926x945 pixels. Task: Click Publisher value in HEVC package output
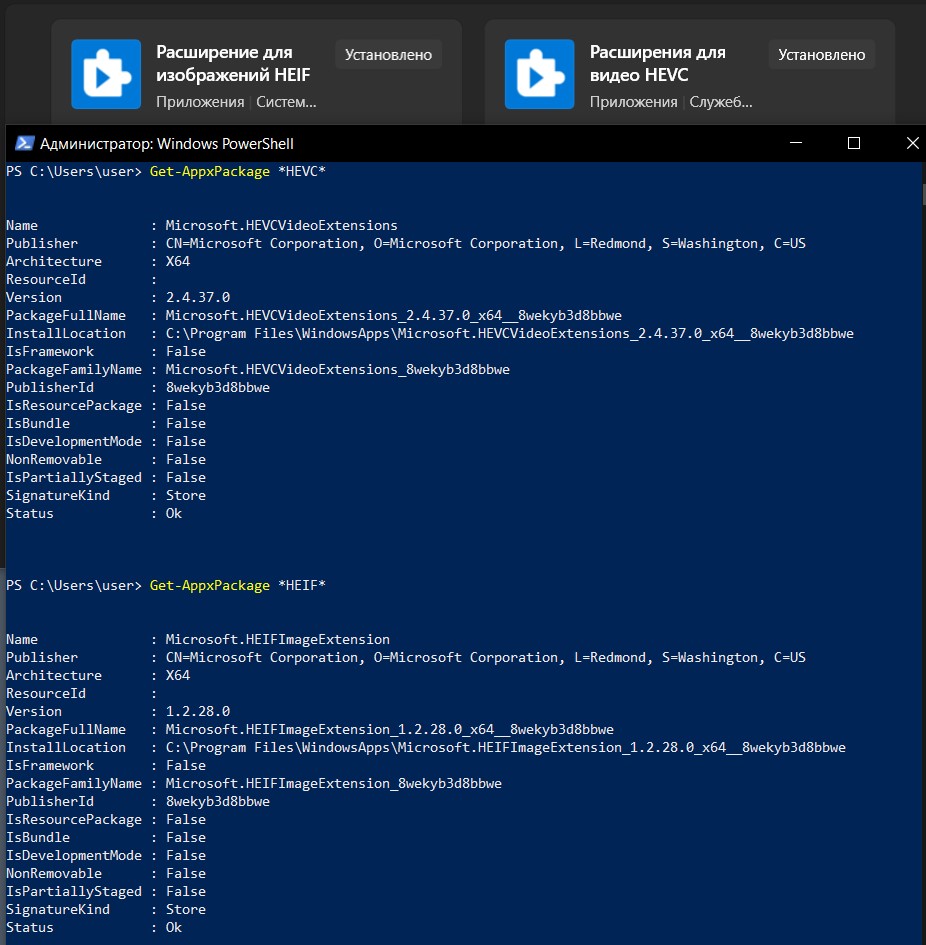486,244
